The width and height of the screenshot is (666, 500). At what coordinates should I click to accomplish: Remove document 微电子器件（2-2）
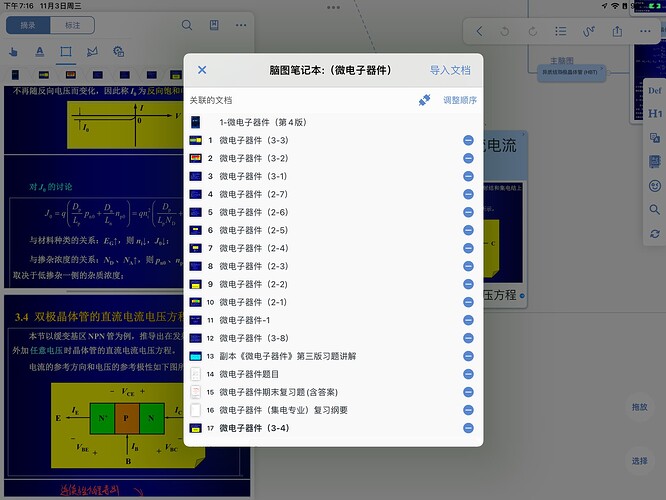click(x=468, y=284)
